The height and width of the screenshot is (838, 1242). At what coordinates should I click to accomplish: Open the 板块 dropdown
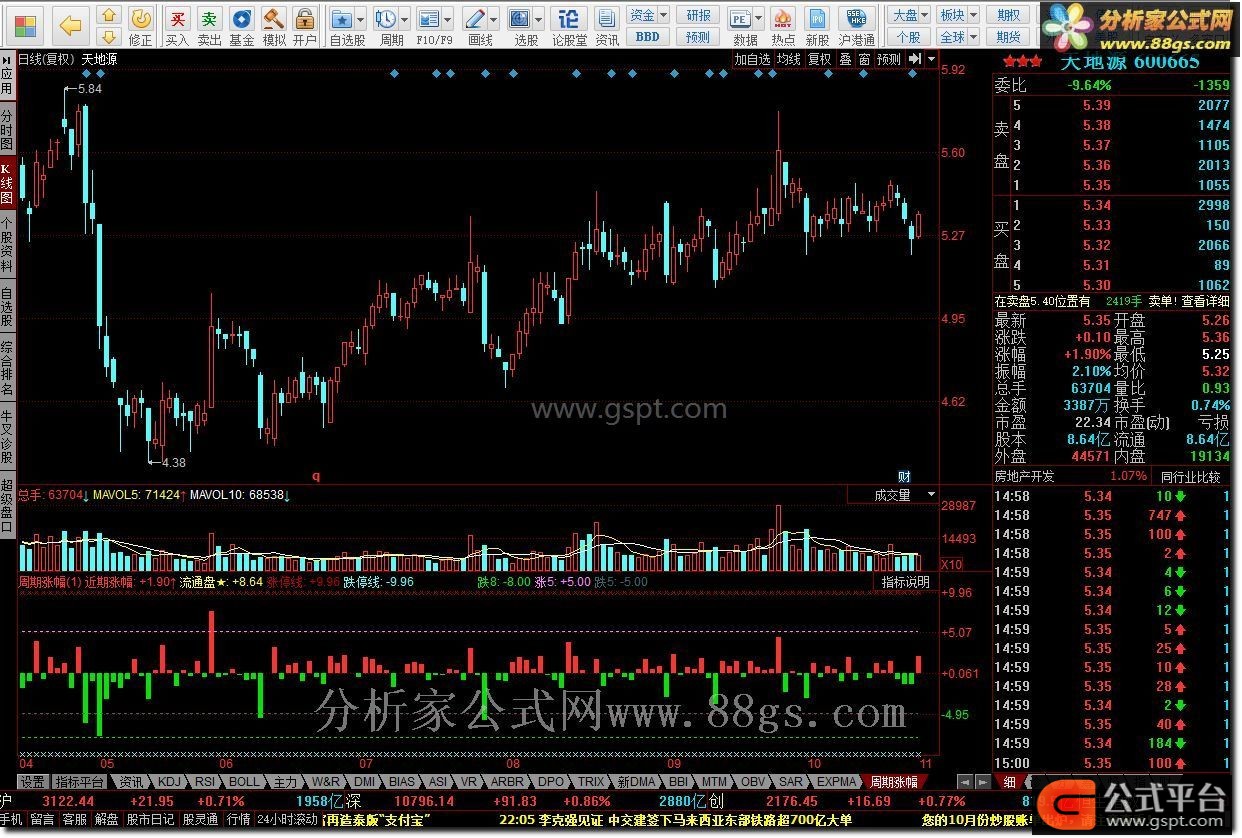tap(957, 15)
